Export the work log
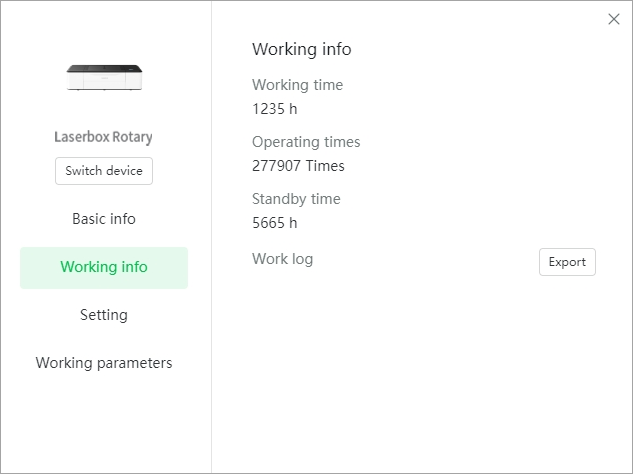 click(567, 262)
